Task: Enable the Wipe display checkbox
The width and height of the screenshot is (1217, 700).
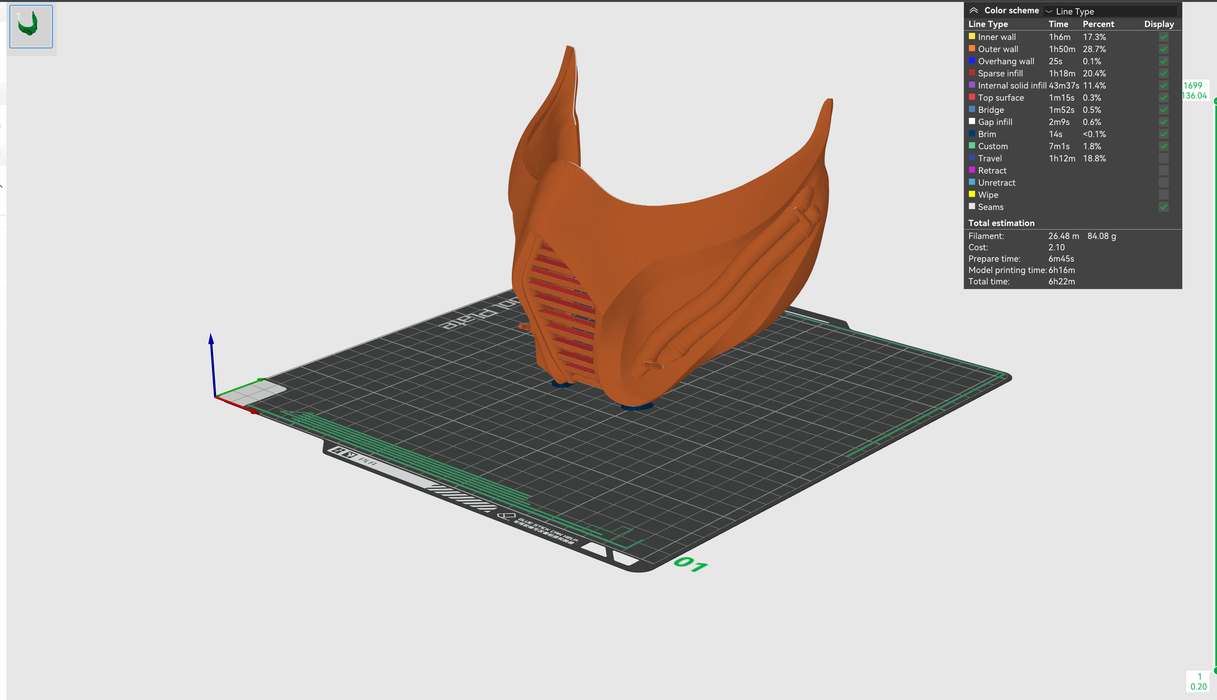Action: 1163,195
